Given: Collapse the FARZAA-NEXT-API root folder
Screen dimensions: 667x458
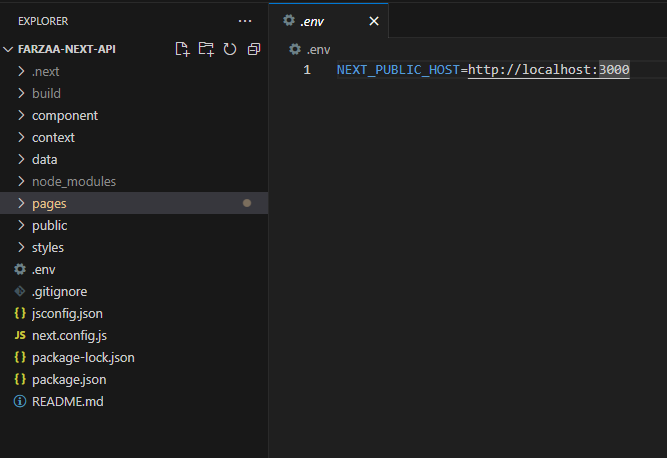Looking at the screenshot, I should (x=10, y=49).
